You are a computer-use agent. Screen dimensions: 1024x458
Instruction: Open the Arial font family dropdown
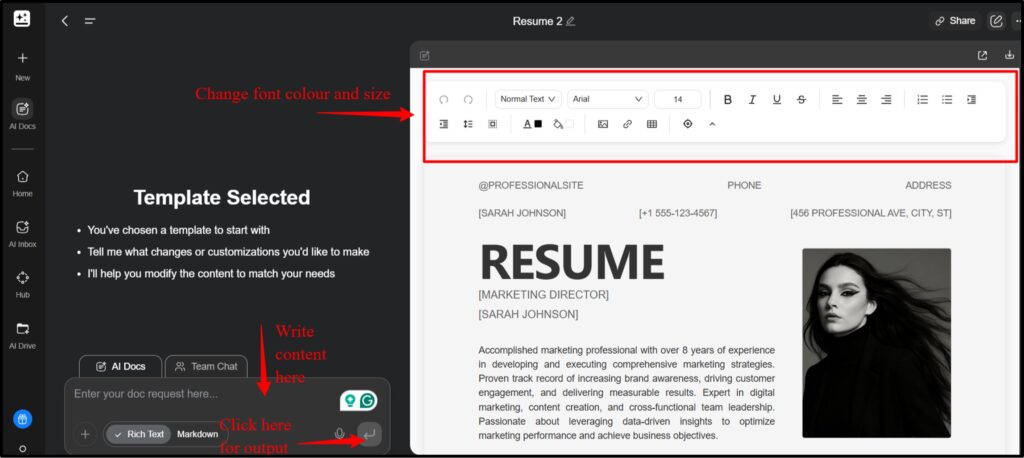[608, 99]
